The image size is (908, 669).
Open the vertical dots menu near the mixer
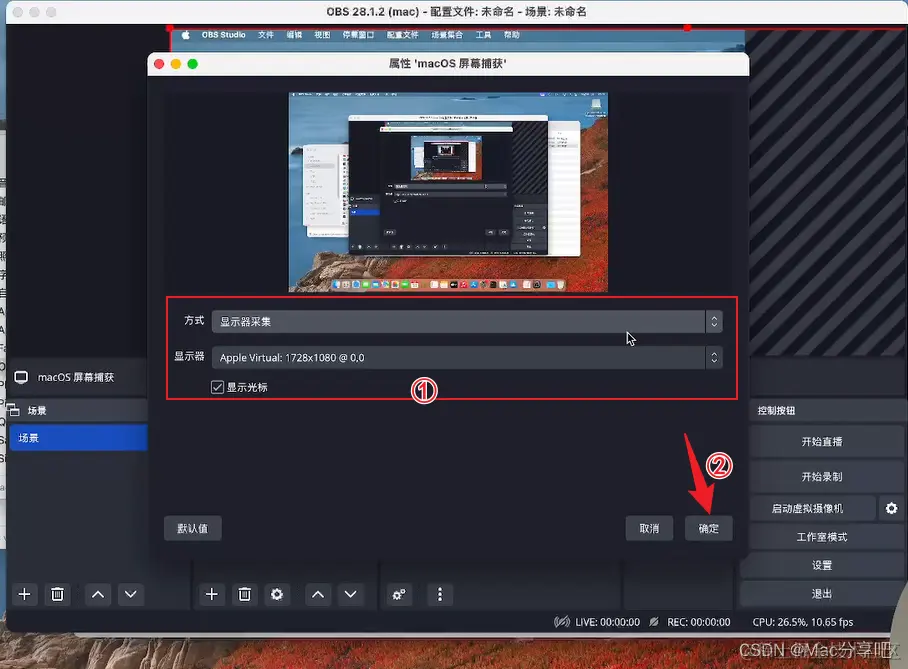tap(440, 594)
